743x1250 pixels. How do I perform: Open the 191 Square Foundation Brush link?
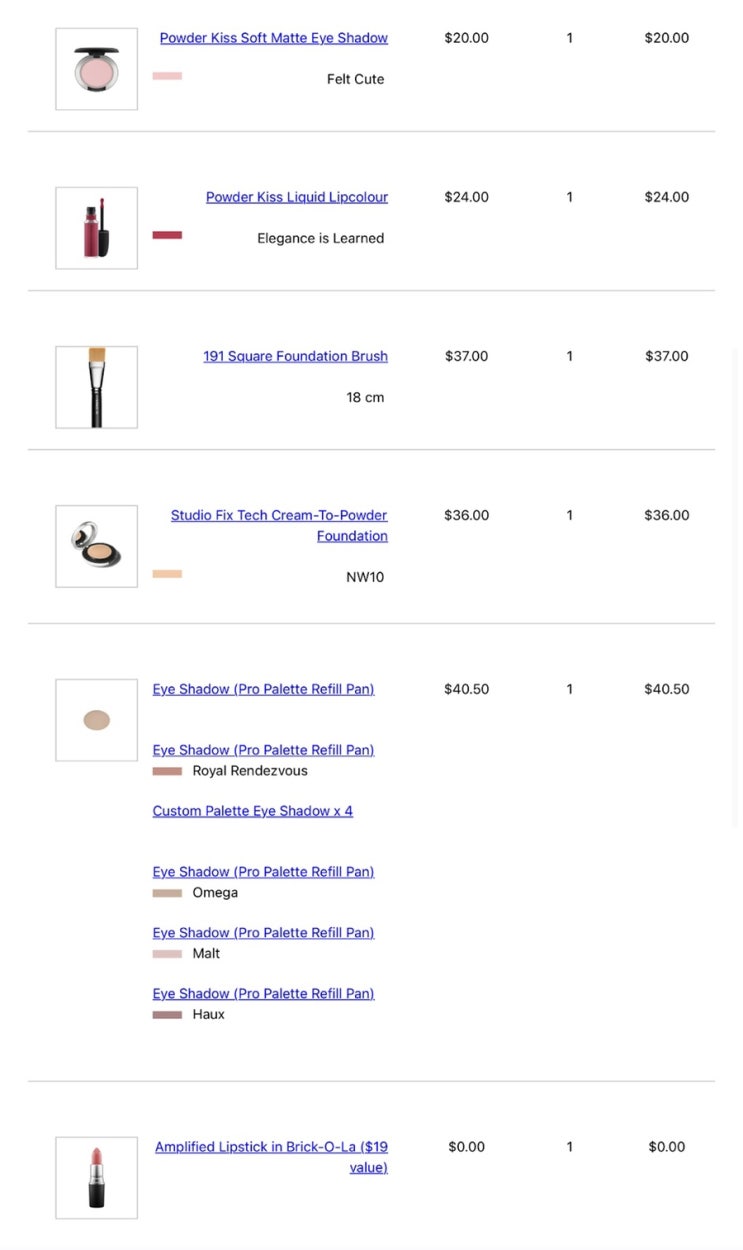(295, 356)
